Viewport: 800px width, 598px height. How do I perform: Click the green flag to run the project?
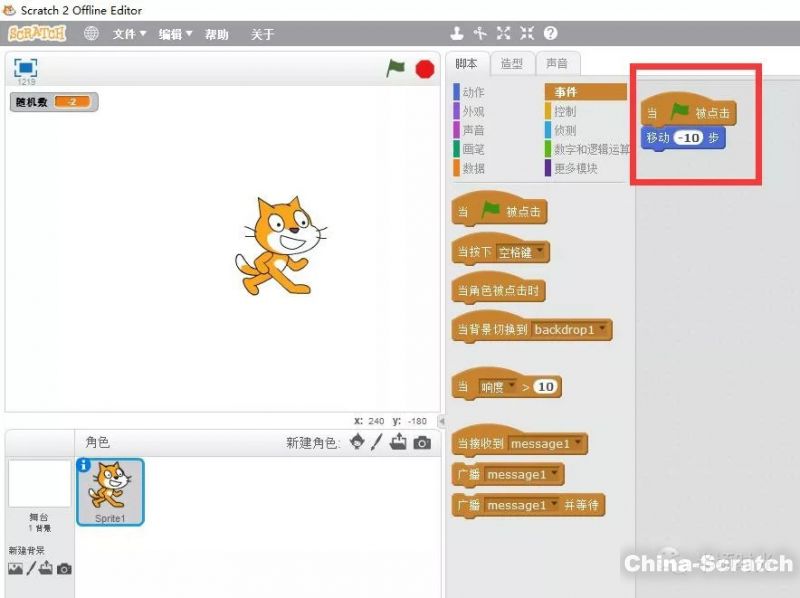pos(396,68)
